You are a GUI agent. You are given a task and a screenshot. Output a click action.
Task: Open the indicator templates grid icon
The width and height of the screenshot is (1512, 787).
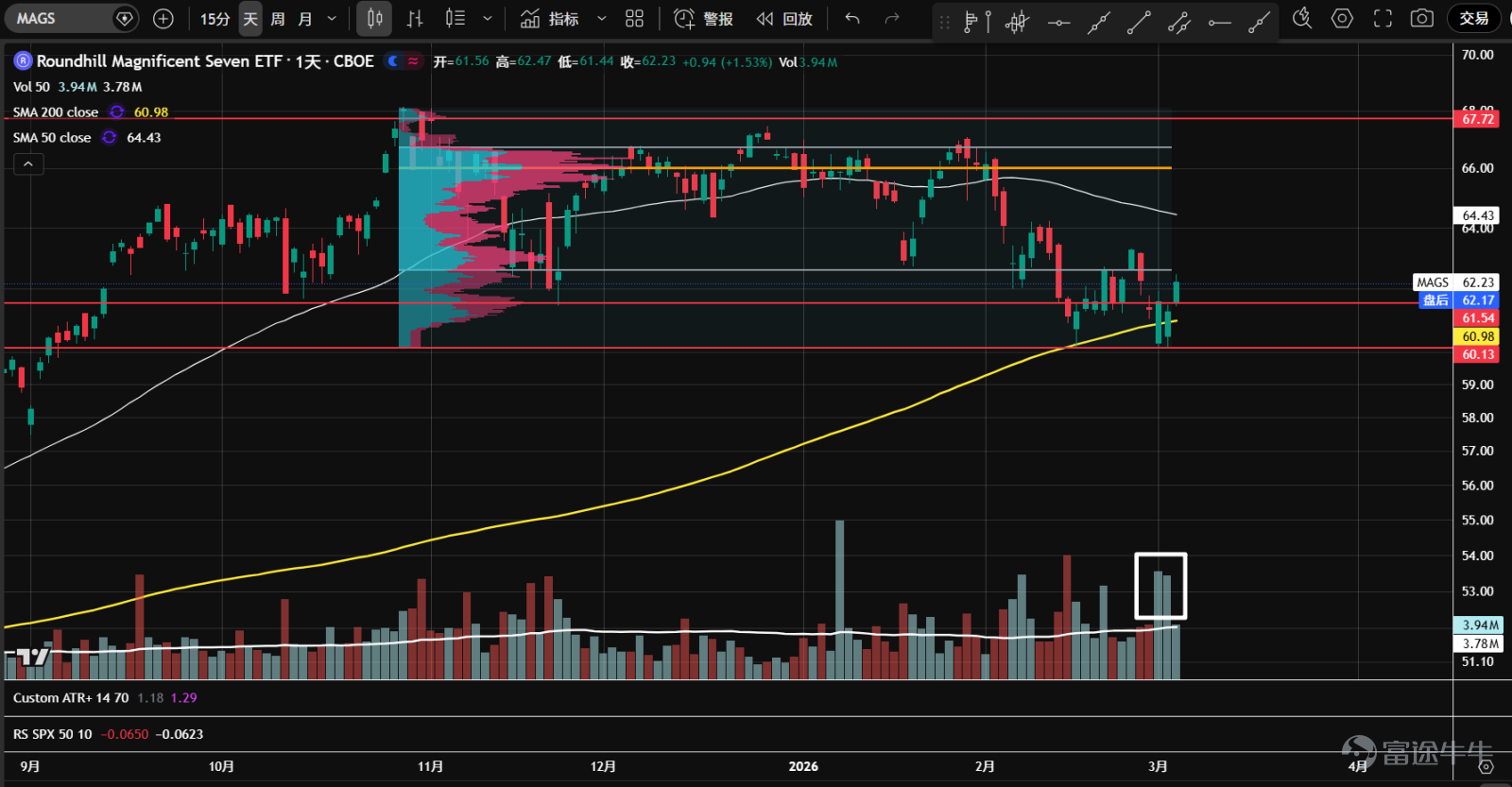(x=635, y=19)
